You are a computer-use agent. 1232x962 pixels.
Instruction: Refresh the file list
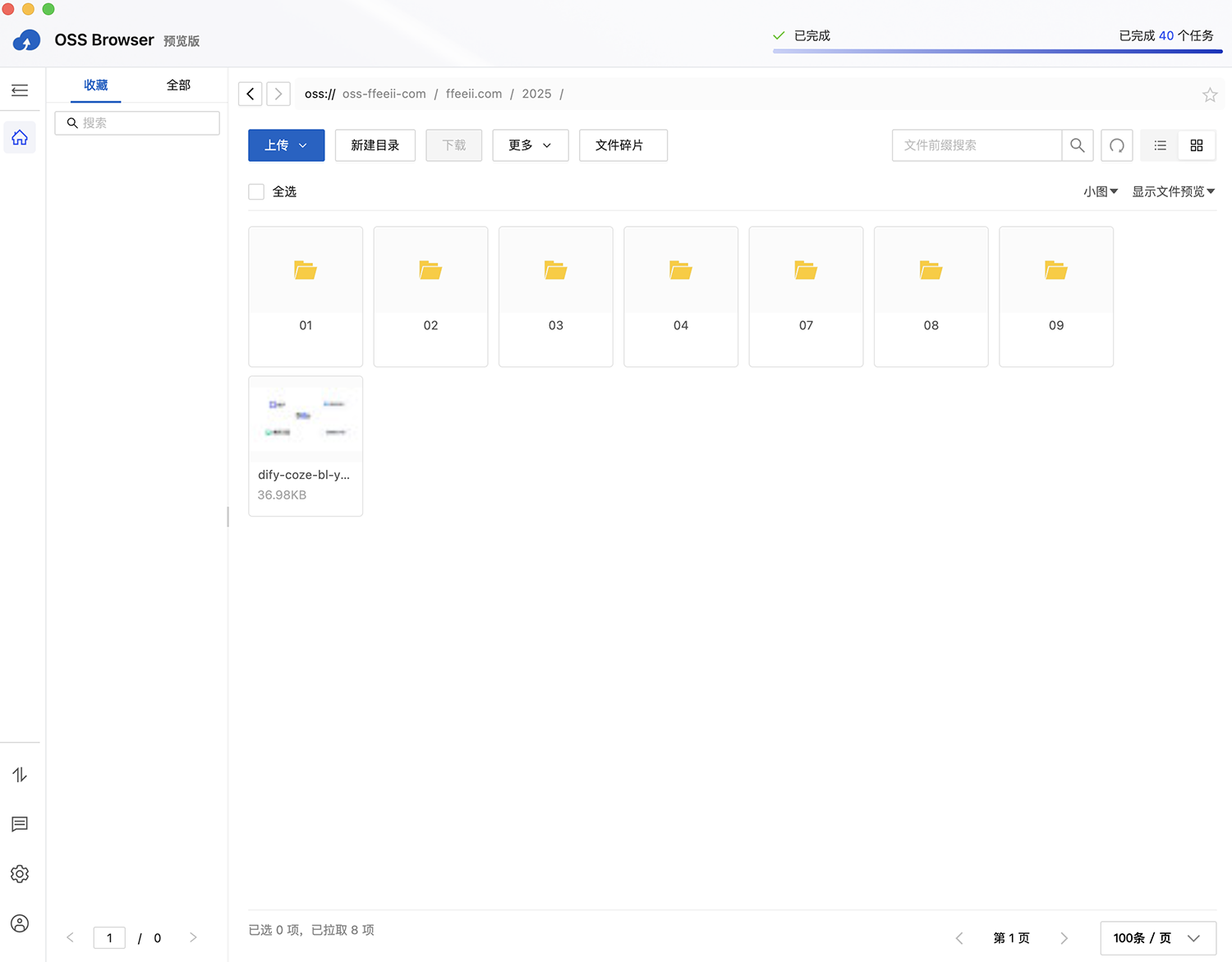tap(1116, 145)
